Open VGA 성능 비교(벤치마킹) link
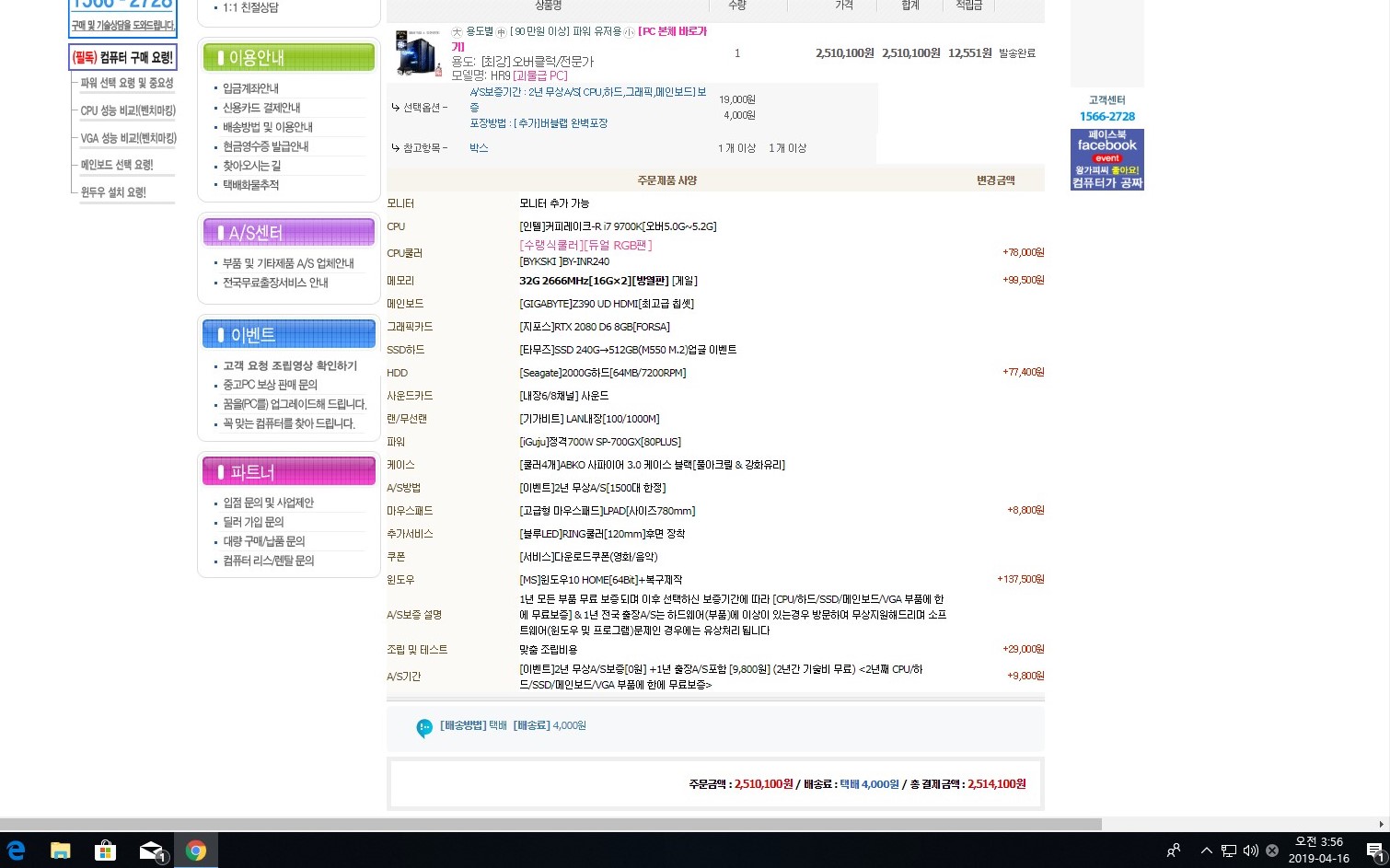 (x=128, y=138)
